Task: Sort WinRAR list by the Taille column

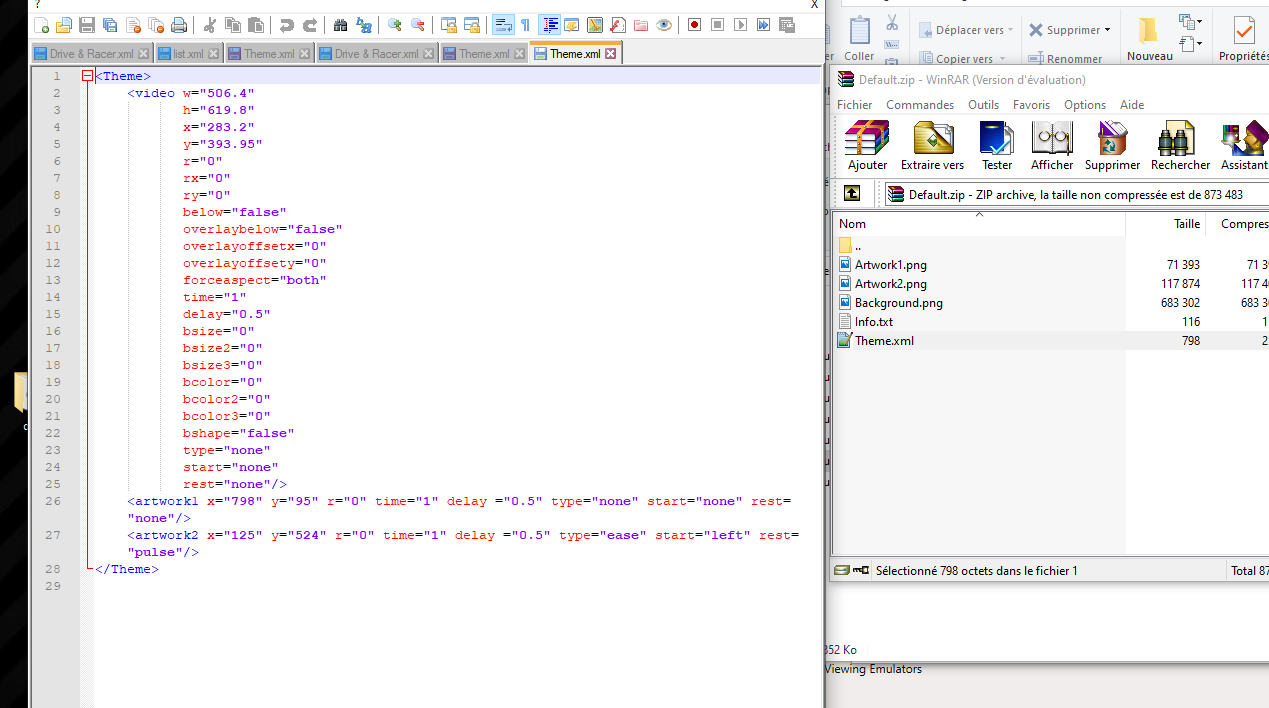Action: [1165, 224]
